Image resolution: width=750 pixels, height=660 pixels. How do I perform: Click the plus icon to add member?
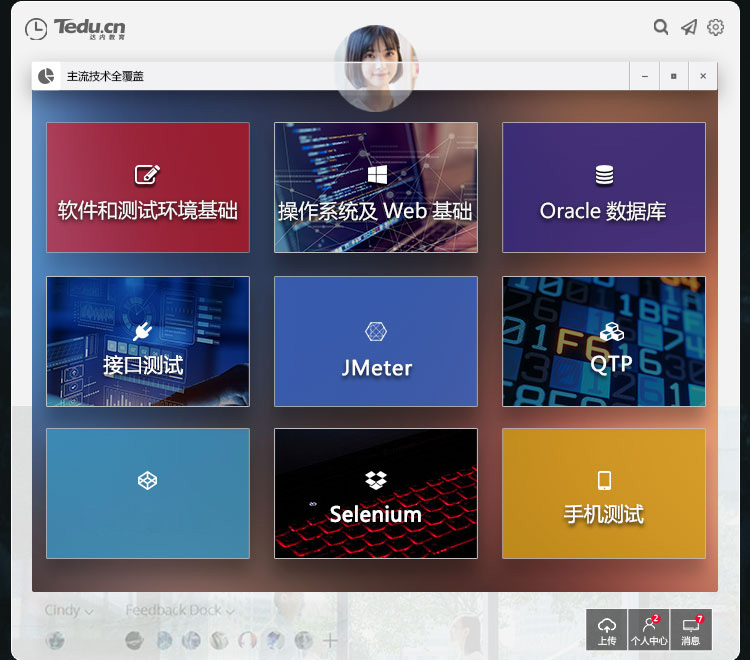coord(330,640)
